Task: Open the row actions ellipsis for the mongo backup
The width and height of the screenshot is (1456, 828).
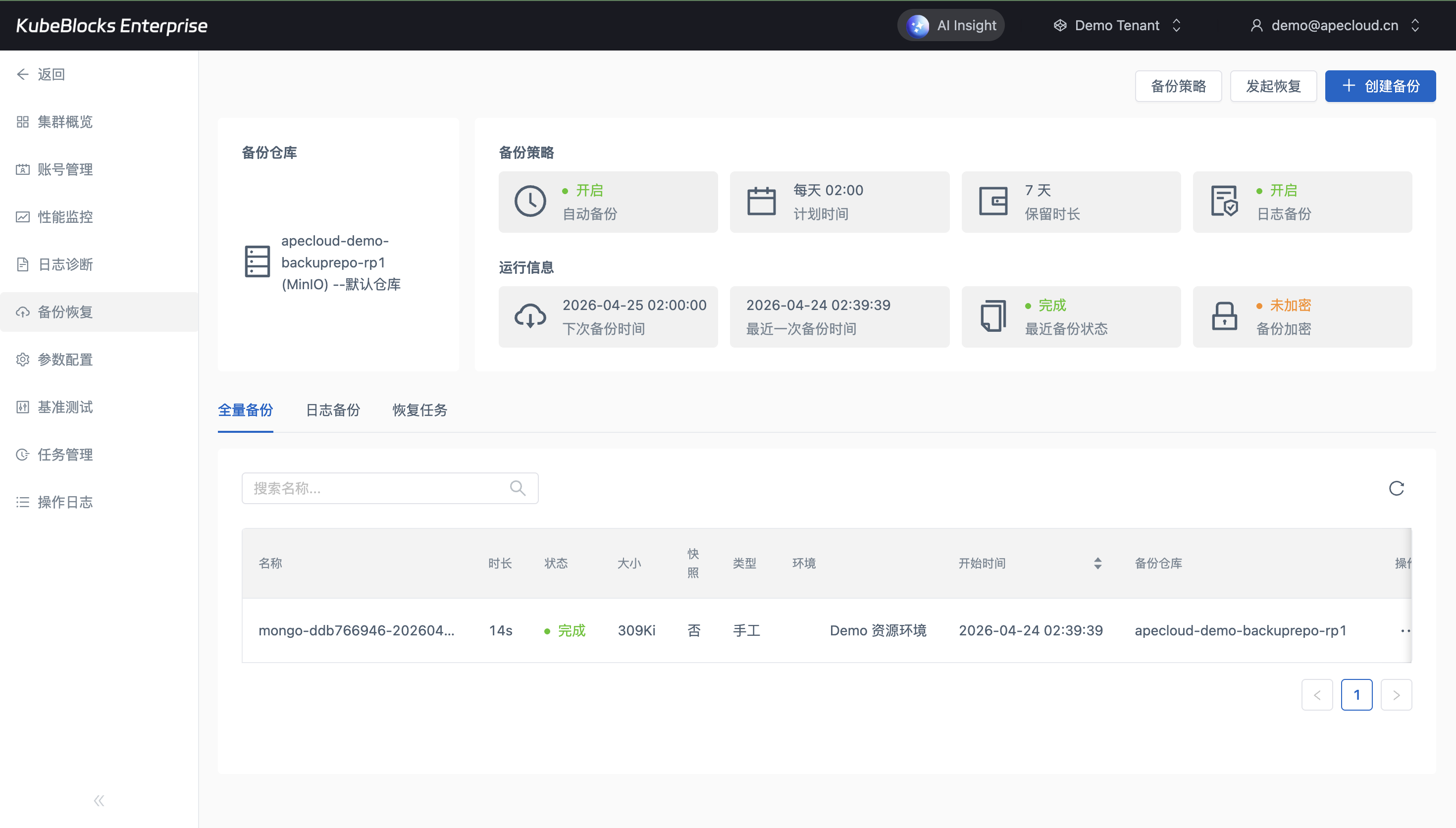Action: tap(1405, 631)
